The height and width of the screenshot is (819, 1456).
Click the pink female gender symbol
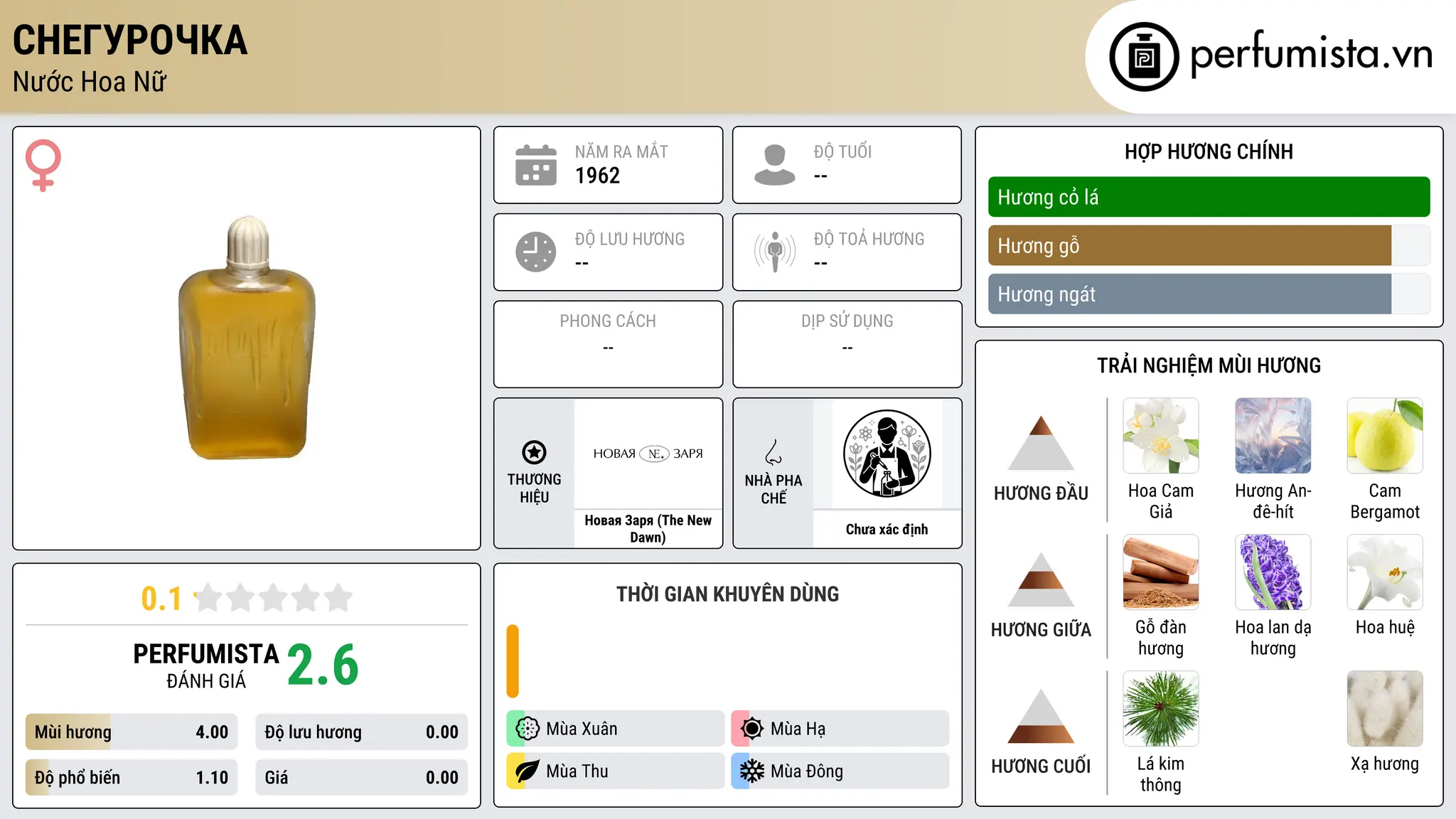(x=43, y=166)
